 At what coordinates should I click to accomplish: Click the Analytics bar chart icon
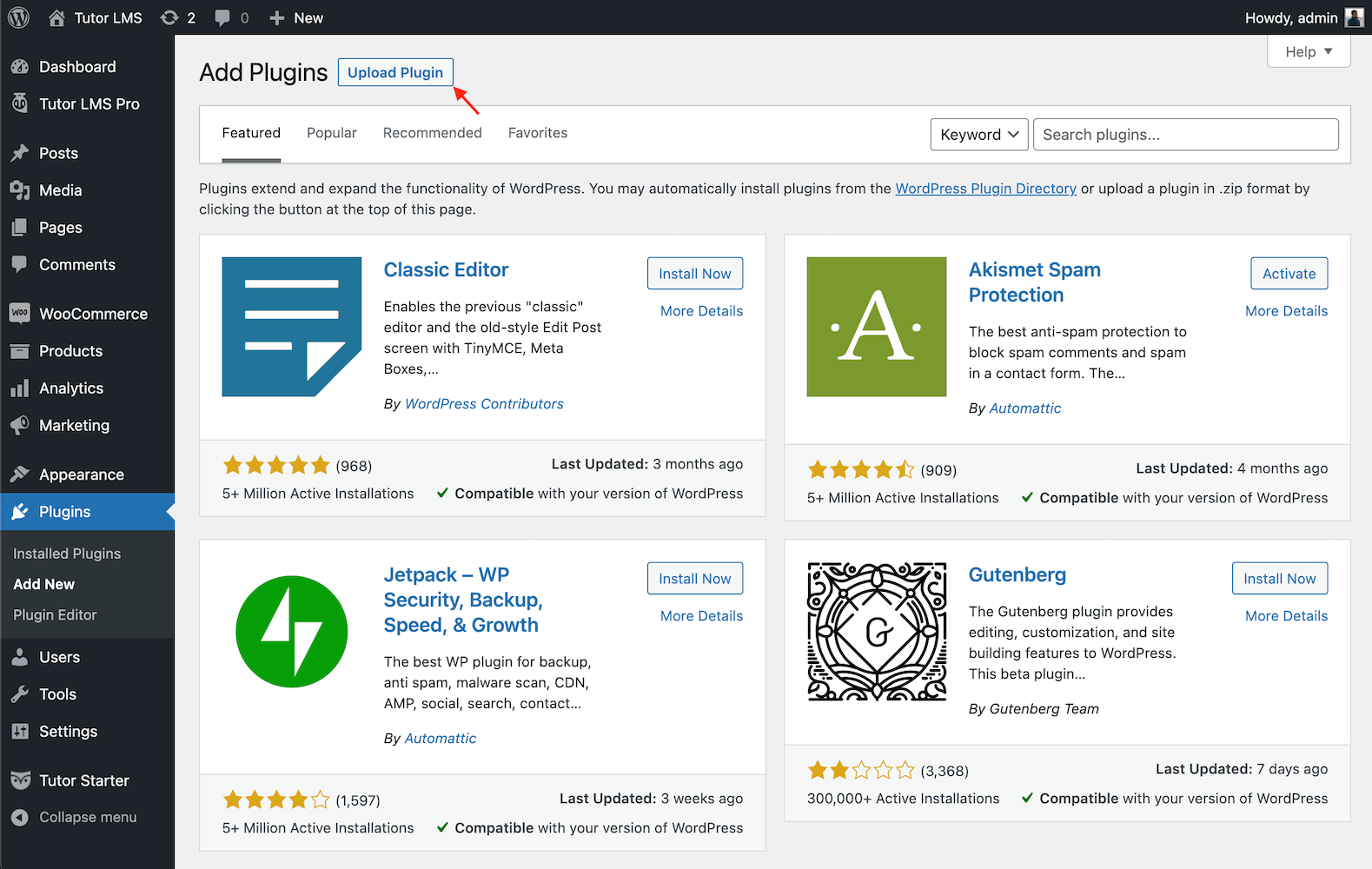(20, 388)
